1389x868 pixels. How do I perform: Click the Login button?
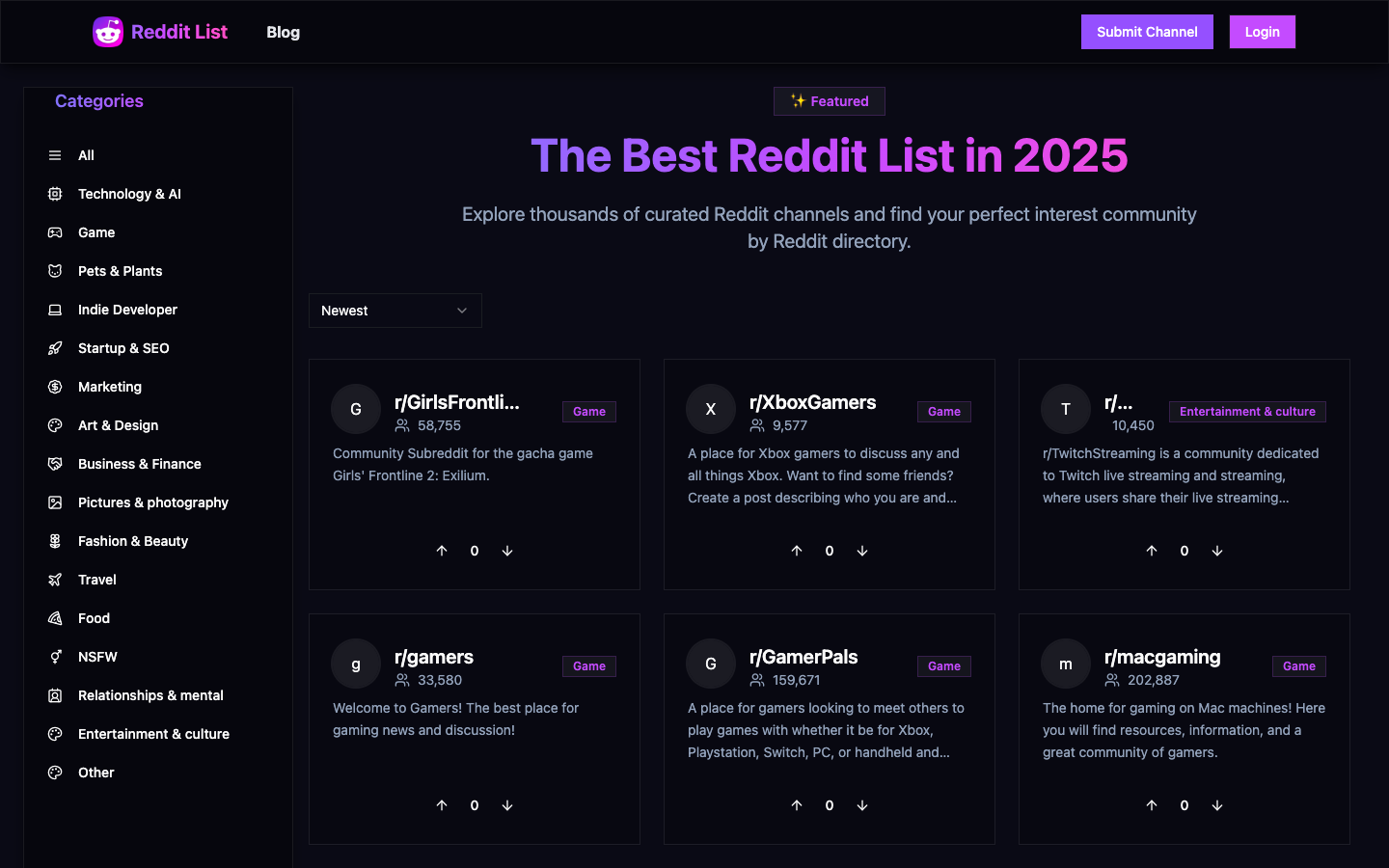(1262, 32)
